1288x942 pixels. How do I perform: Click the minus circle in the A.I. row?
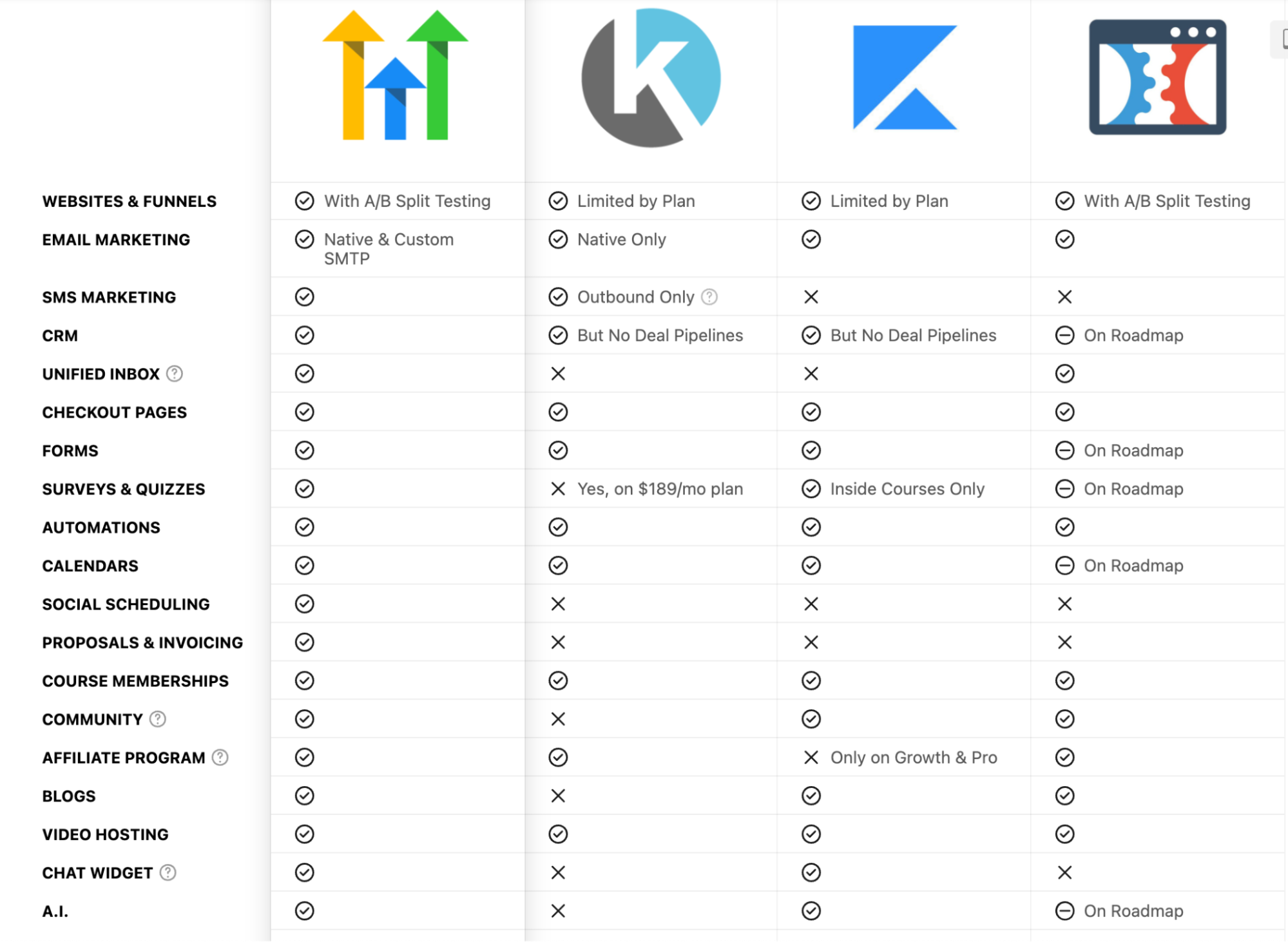coord(1064,911)
